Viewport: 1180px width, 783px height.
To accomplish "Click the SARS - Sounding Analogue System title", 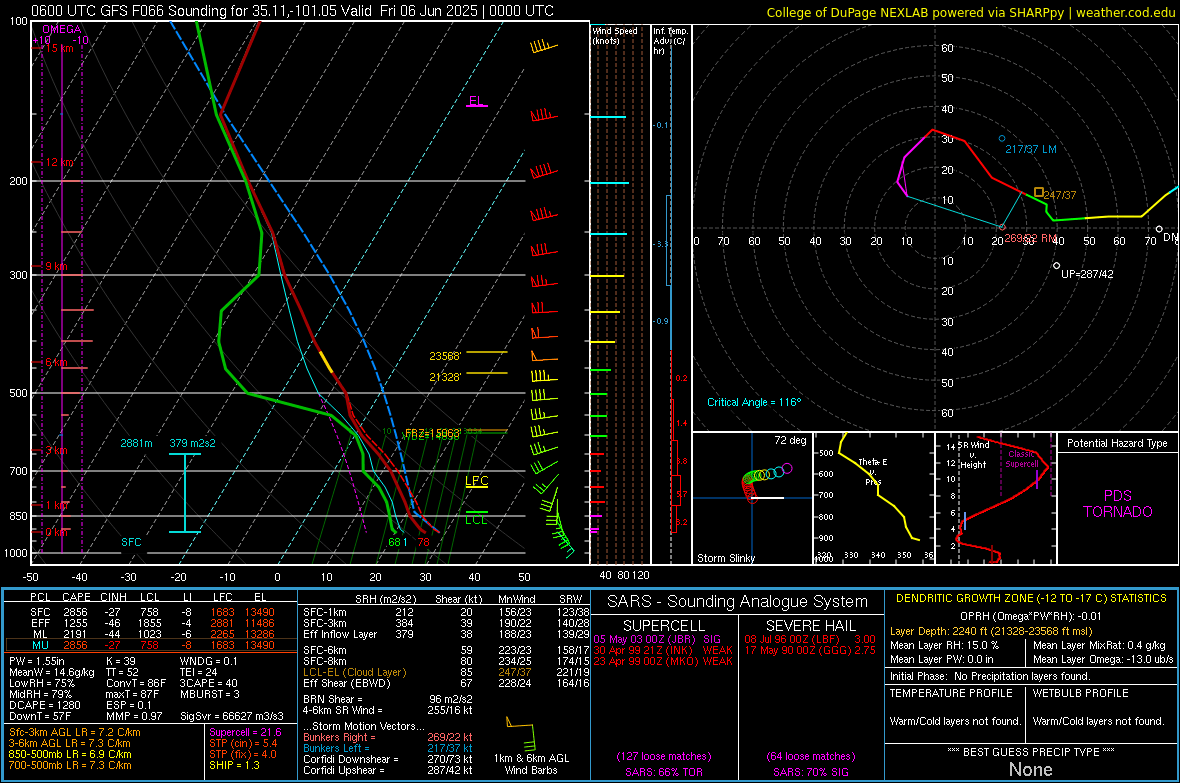I will (738, 602).
